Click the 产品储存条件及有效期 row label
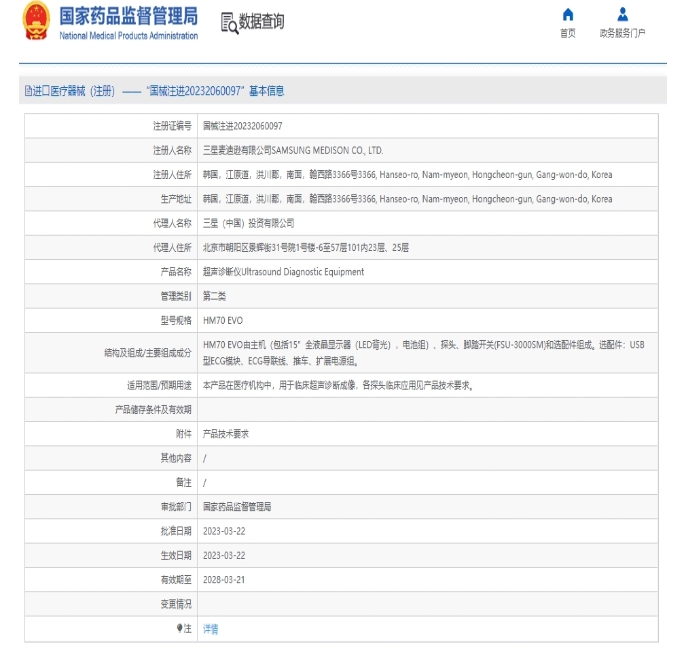This screenshot has width=673, height=646. tap(153, 409)
